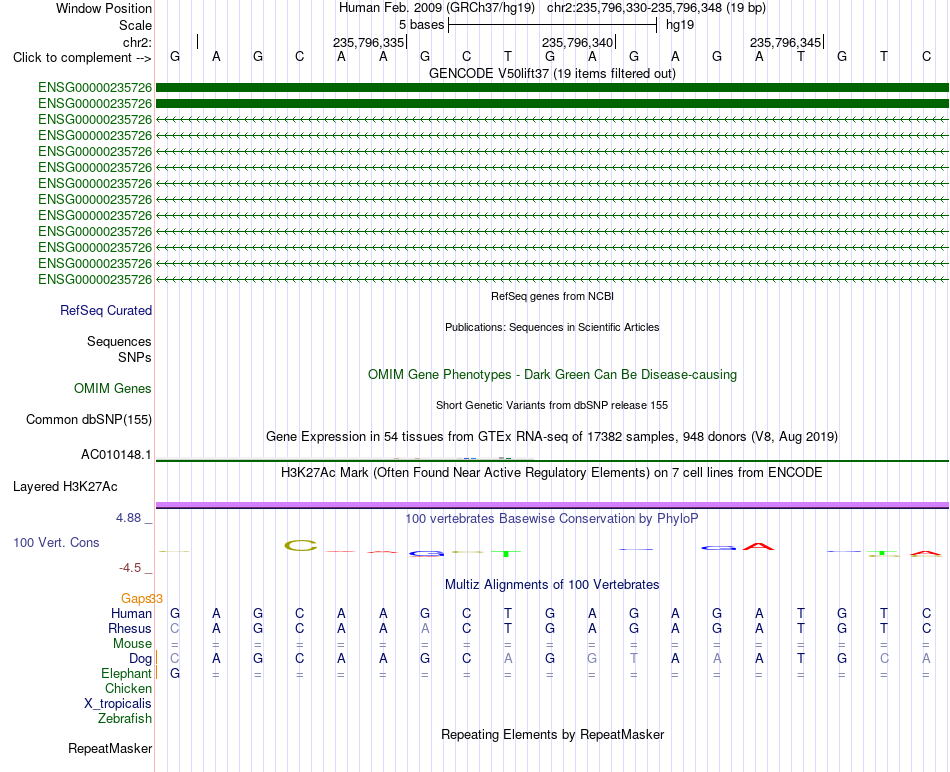Click the Scale track label
This screenshot has width=950, height=772.
[135, 25]
